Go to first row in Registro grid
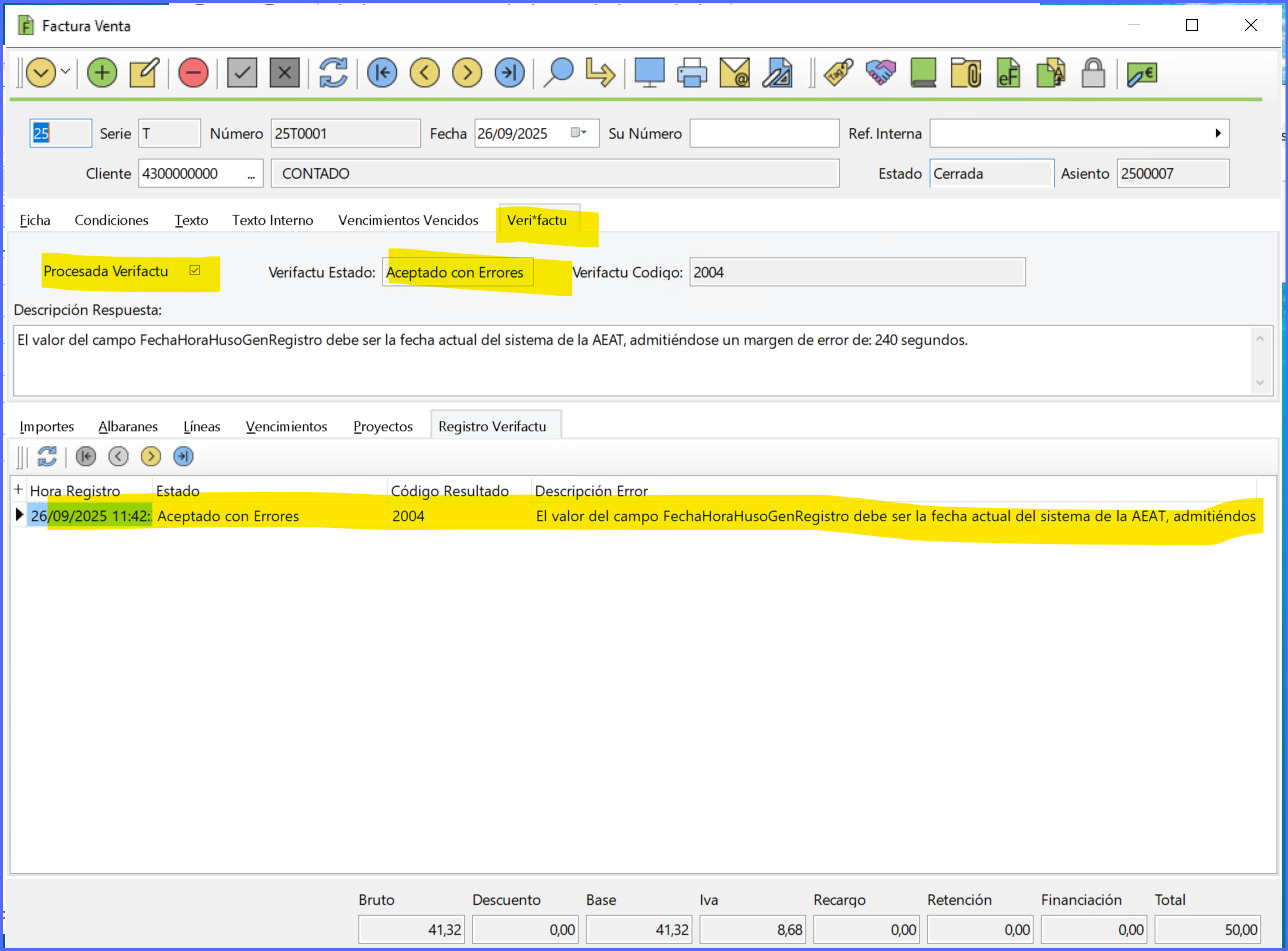 point(86,457)
